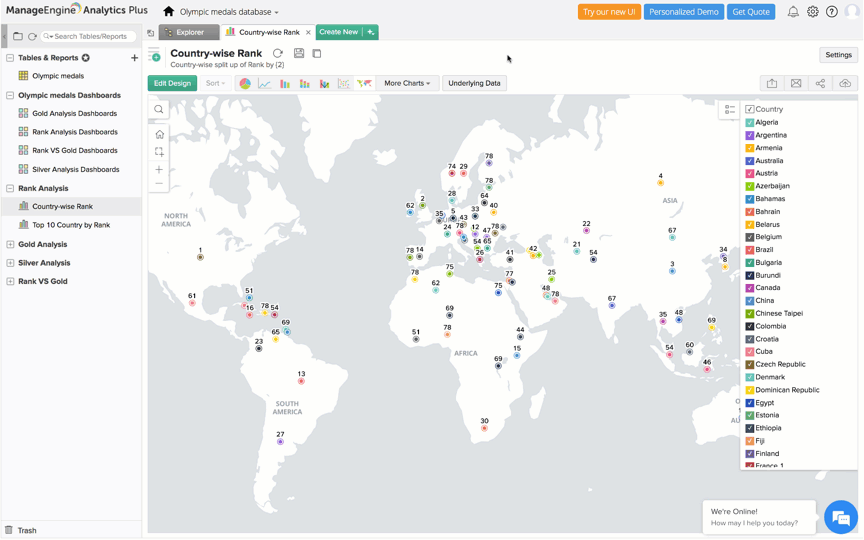Select the combination chart icon
The height and width of the screenshot is (540, 864).
click(x=325, y=83)
